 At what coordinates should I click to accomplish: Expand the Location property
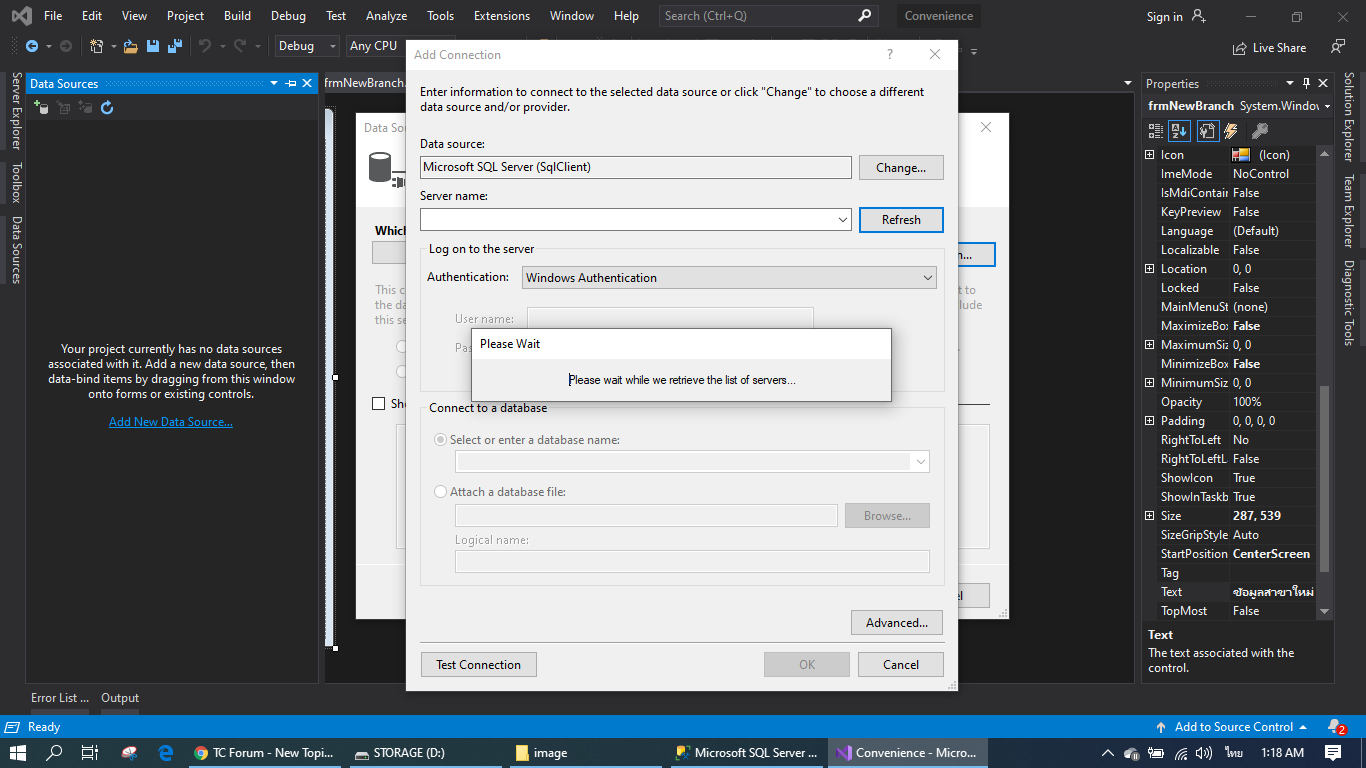[x=1150, y=269]
